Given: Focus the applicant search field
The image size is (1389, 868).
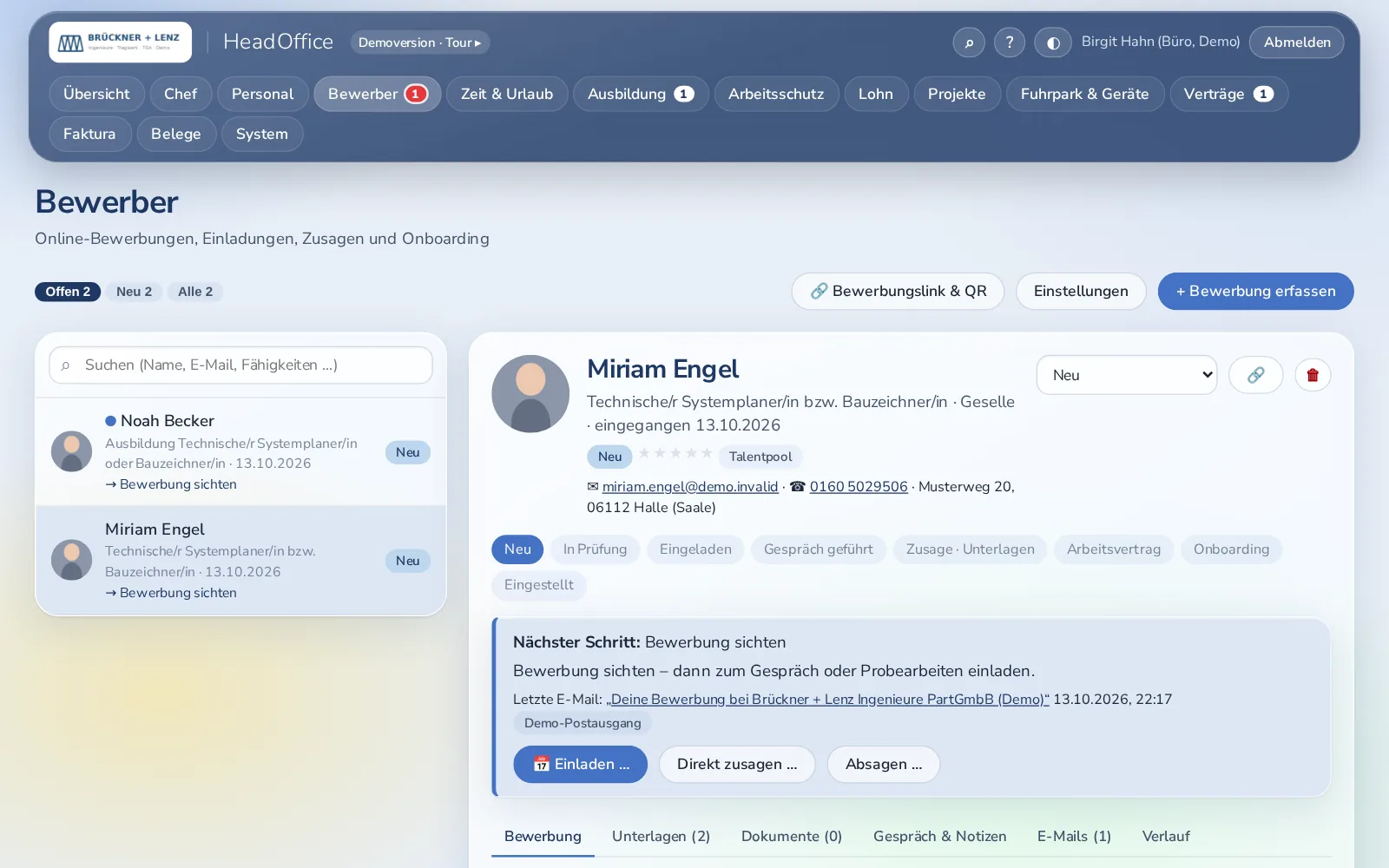Looking at the screenshot, I should [240, 365].
